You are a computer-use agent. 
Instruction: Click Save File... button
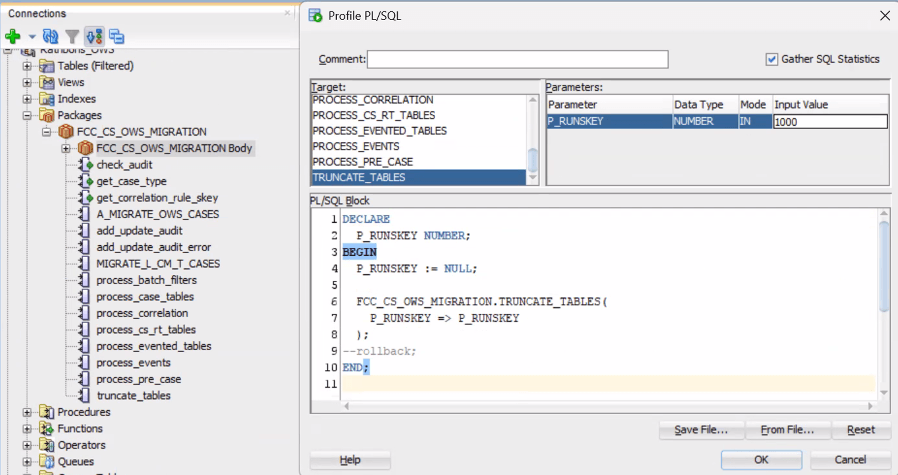[702, 430]
